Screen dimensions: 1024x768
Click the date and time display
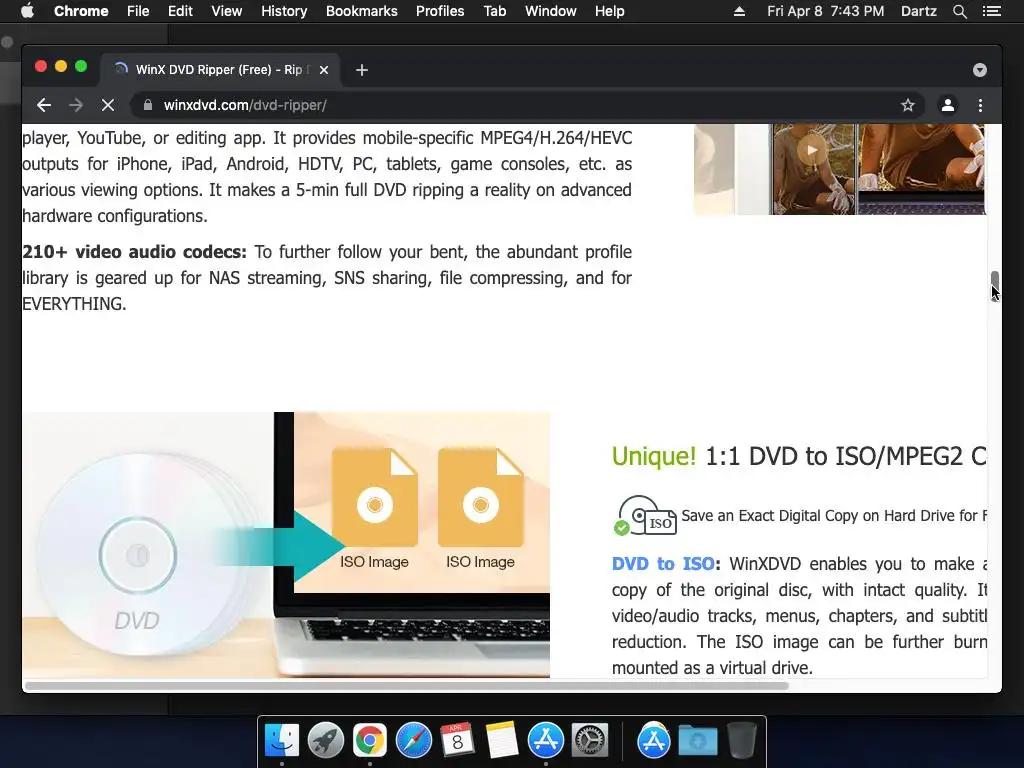825,11
